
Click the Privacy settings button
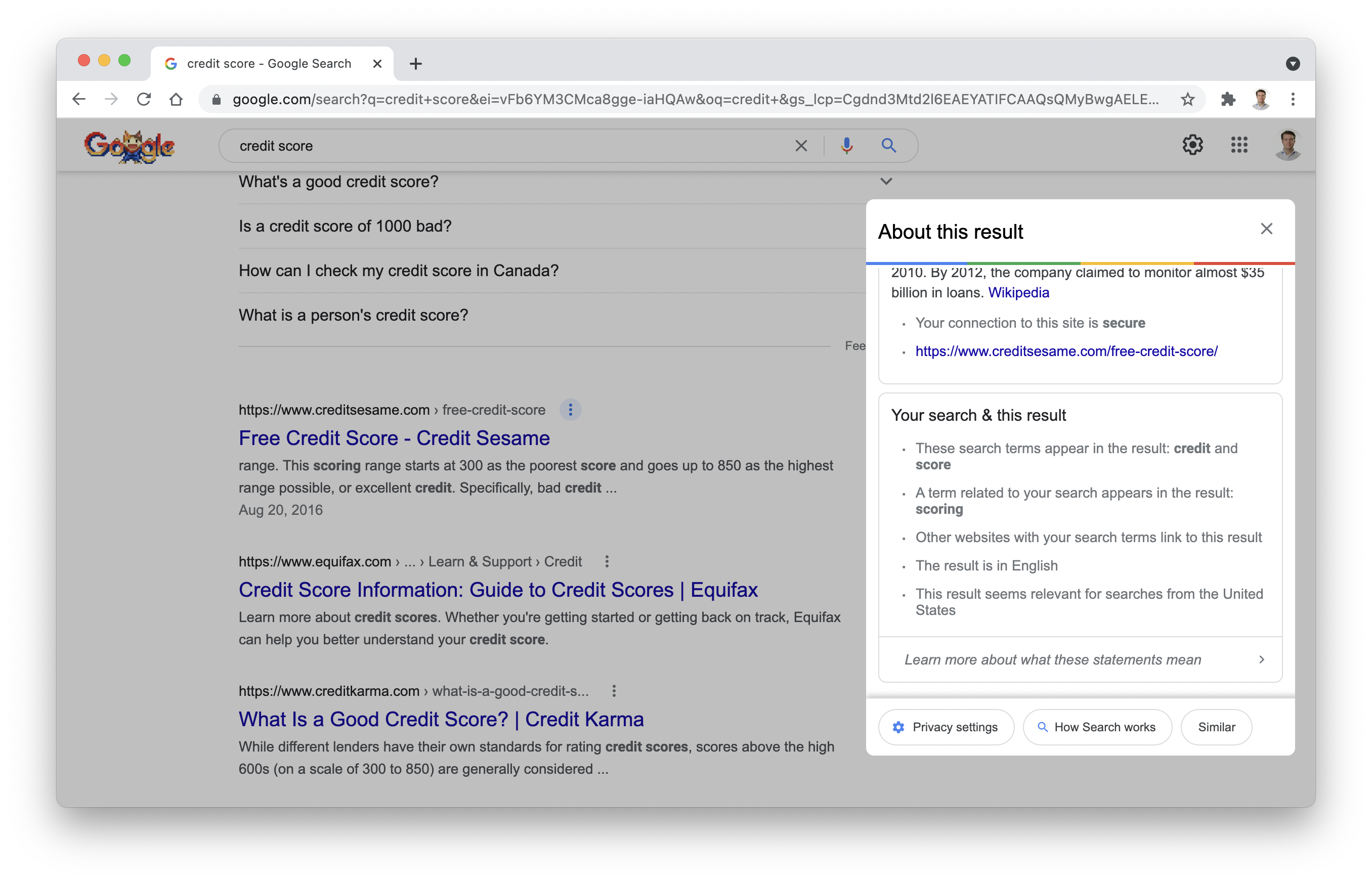point(946,727)
